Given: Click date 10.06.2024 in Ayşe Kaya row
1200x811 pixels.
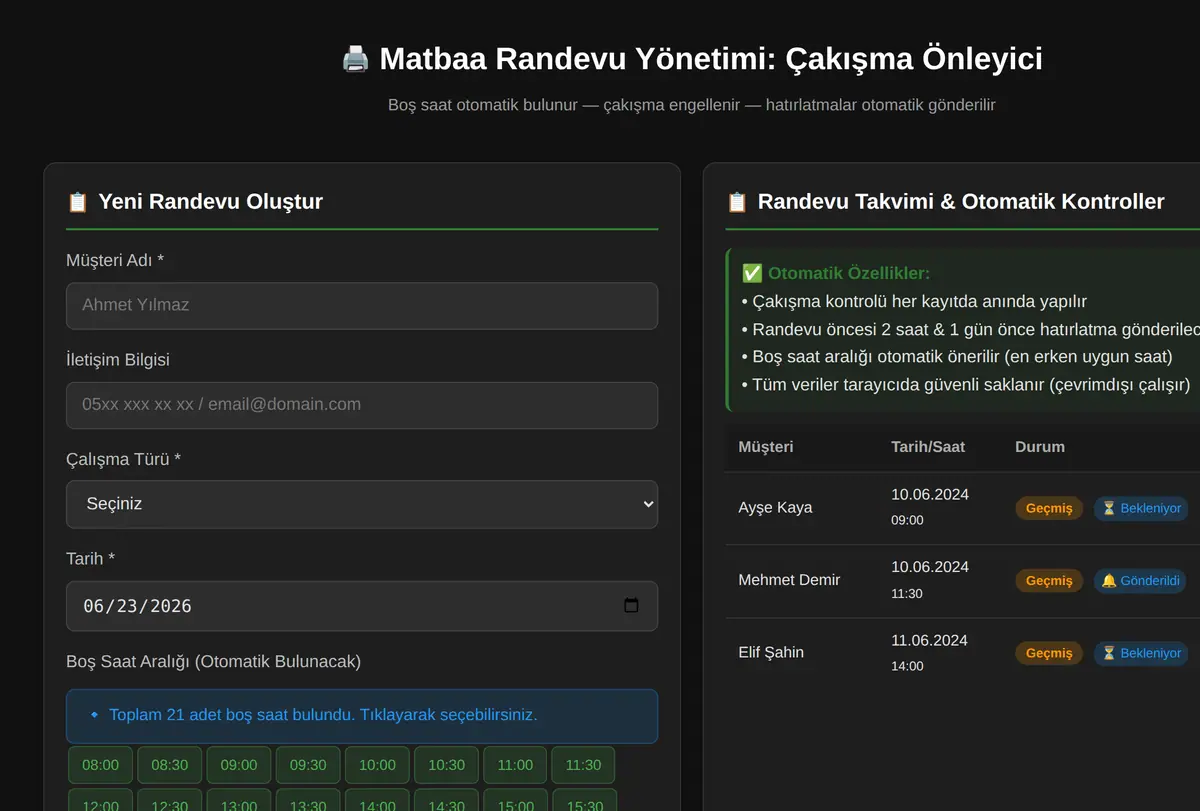Looking at the screenshot, I should (x=930, y=495).
